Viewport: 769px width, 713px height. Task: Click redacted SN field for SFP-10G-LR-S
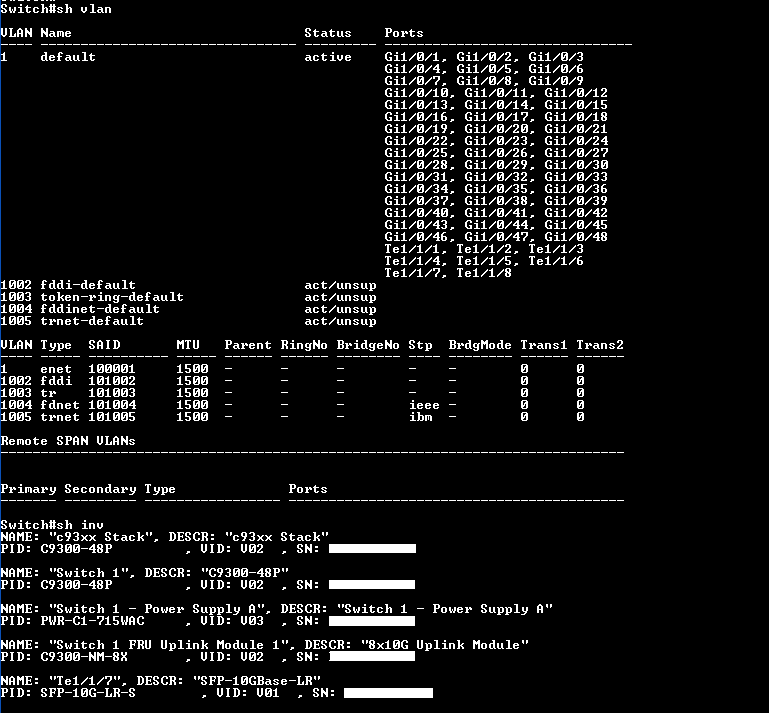(x=388, y=693)
